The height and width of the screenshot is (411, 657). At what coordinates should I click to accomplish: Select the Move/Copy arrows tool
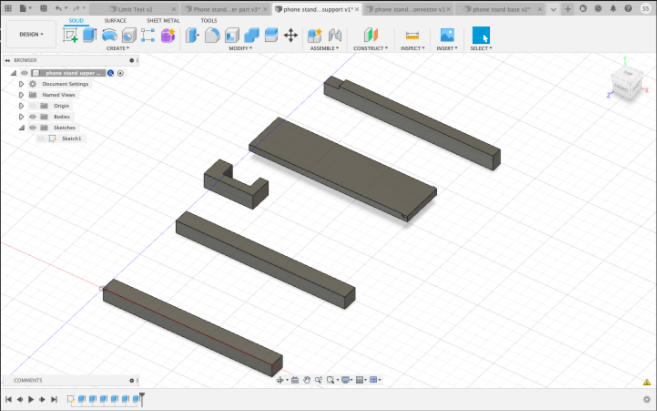[x=291, y=35]
